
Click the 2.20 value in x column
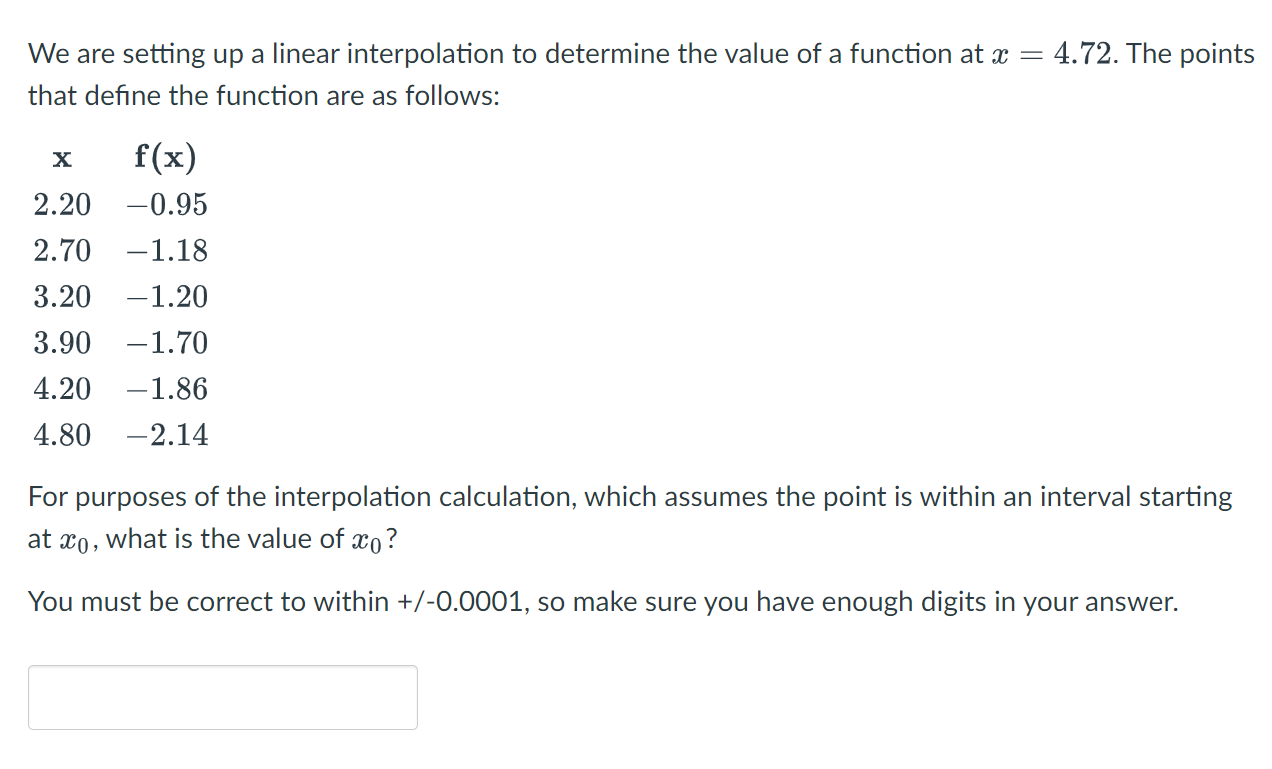(x=61, y=205)
